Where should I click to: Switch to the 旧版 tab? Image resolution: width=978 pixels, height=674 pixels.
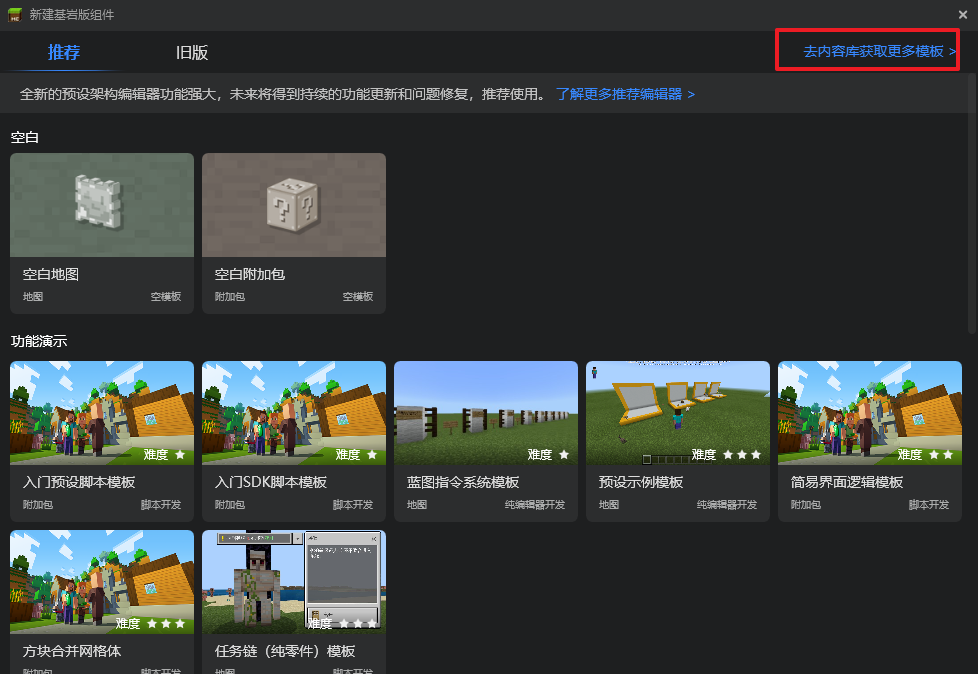point(191,52)
